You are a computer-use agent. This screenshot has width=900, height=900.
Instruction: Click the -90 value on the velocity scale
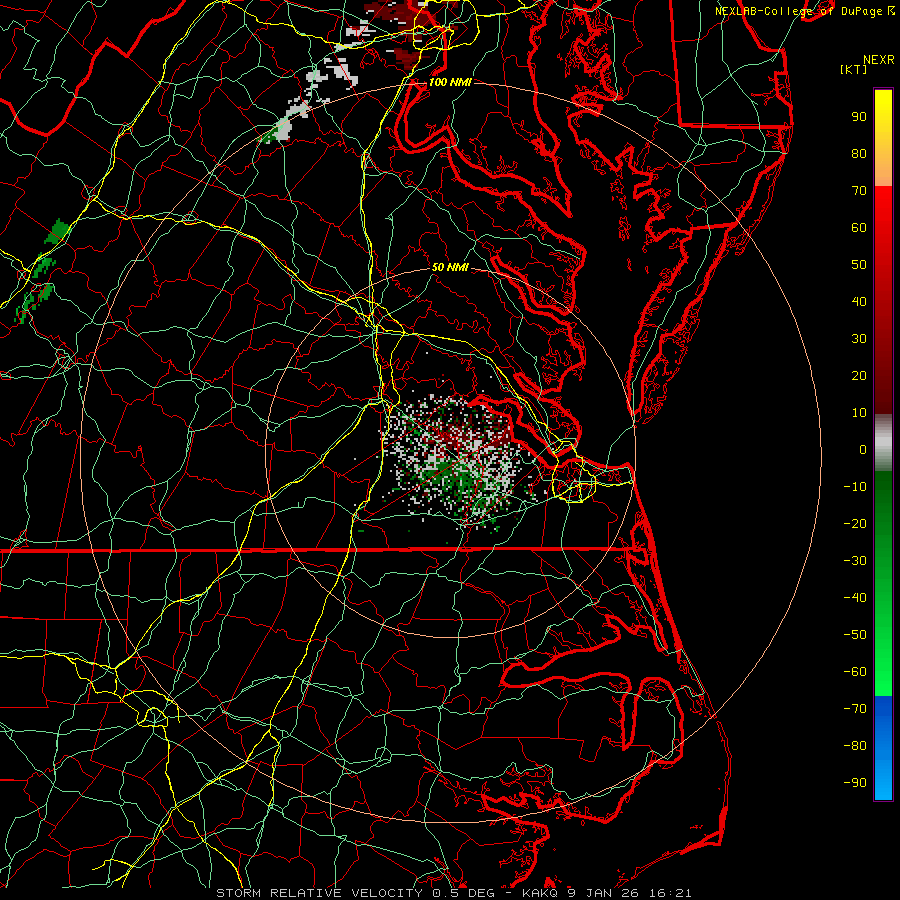tap(855, 783)
